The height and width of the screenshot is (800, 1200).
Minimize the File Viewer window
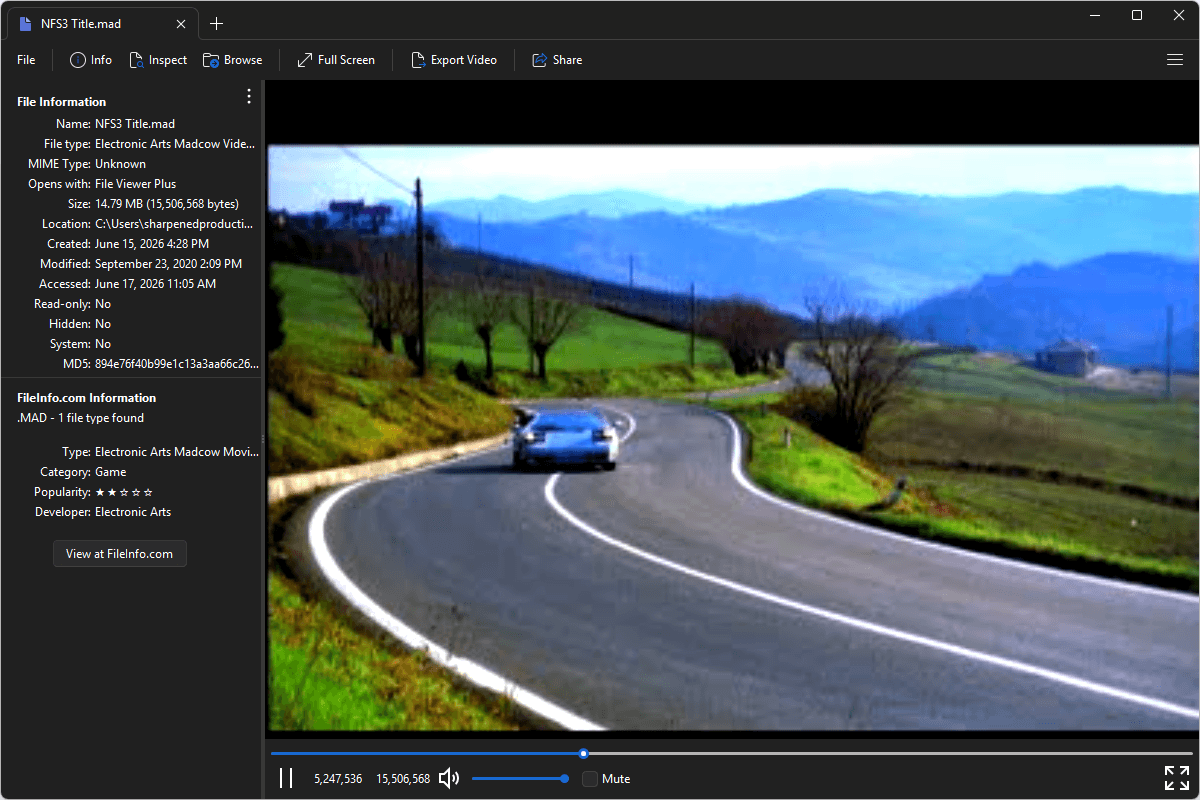tap(1096, 15)
